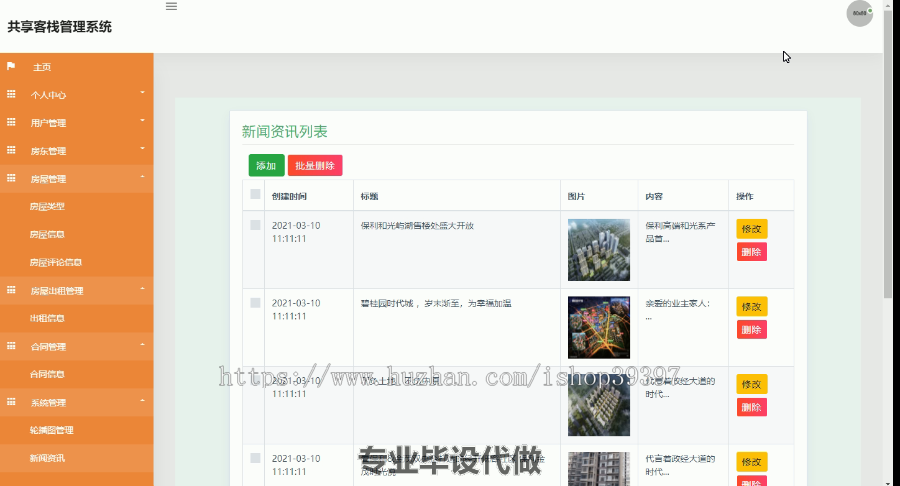This screenshot has width=900, height=486.
Task: Click the vertical page scrollbar thumb
Action: (x=888, y=154)
